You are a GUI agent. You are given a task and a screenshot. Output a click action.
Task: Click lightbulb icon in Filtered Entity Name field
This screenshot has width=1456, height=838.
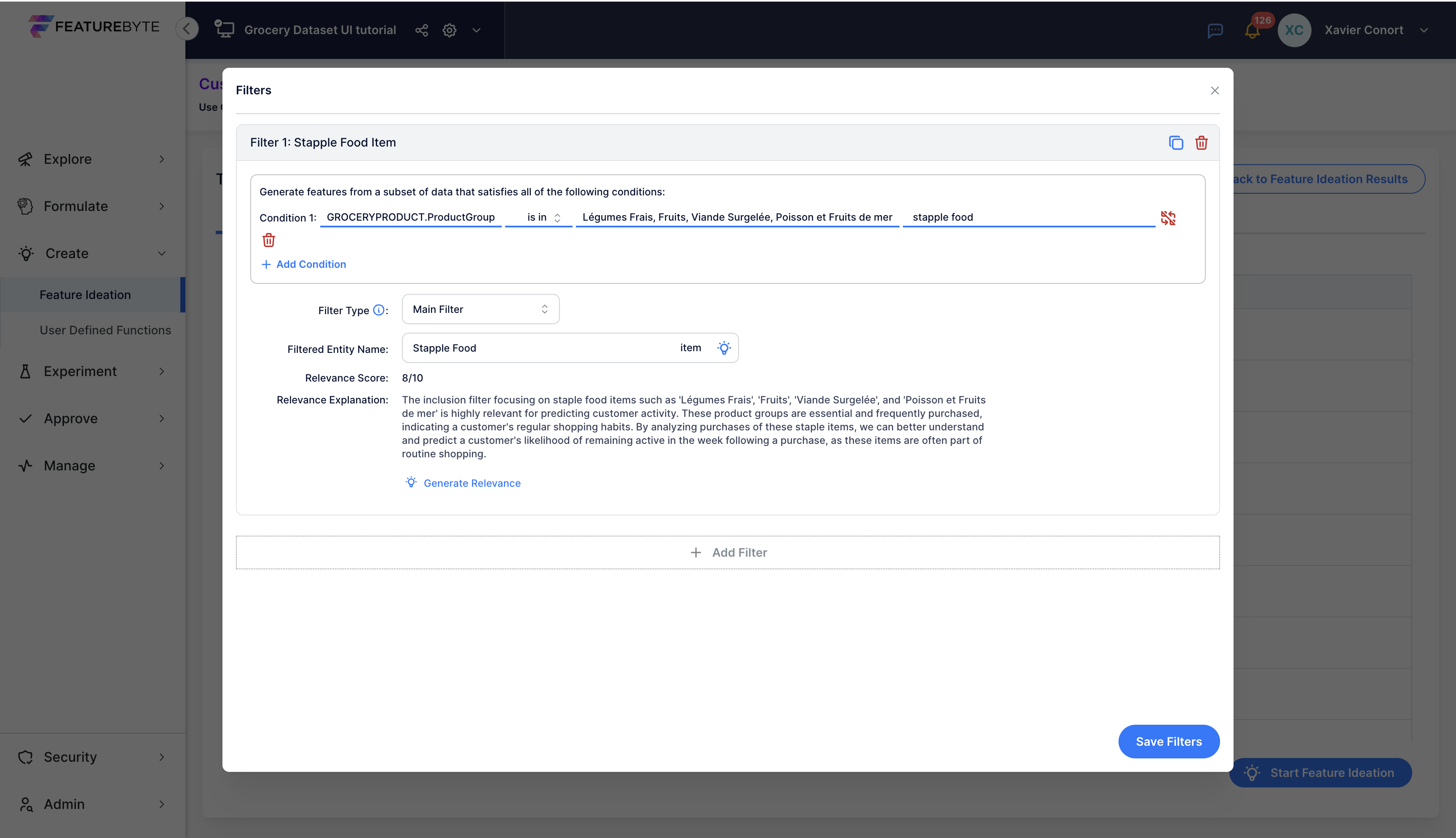coord(724,348)
